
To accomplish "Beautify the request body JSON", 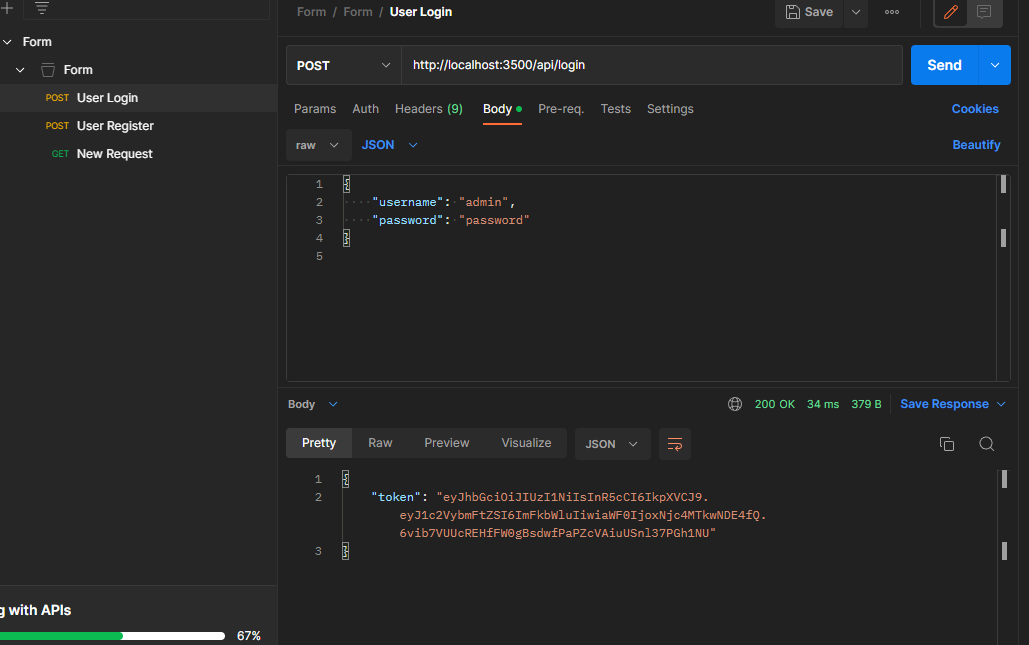I will [x=976, y=145].
